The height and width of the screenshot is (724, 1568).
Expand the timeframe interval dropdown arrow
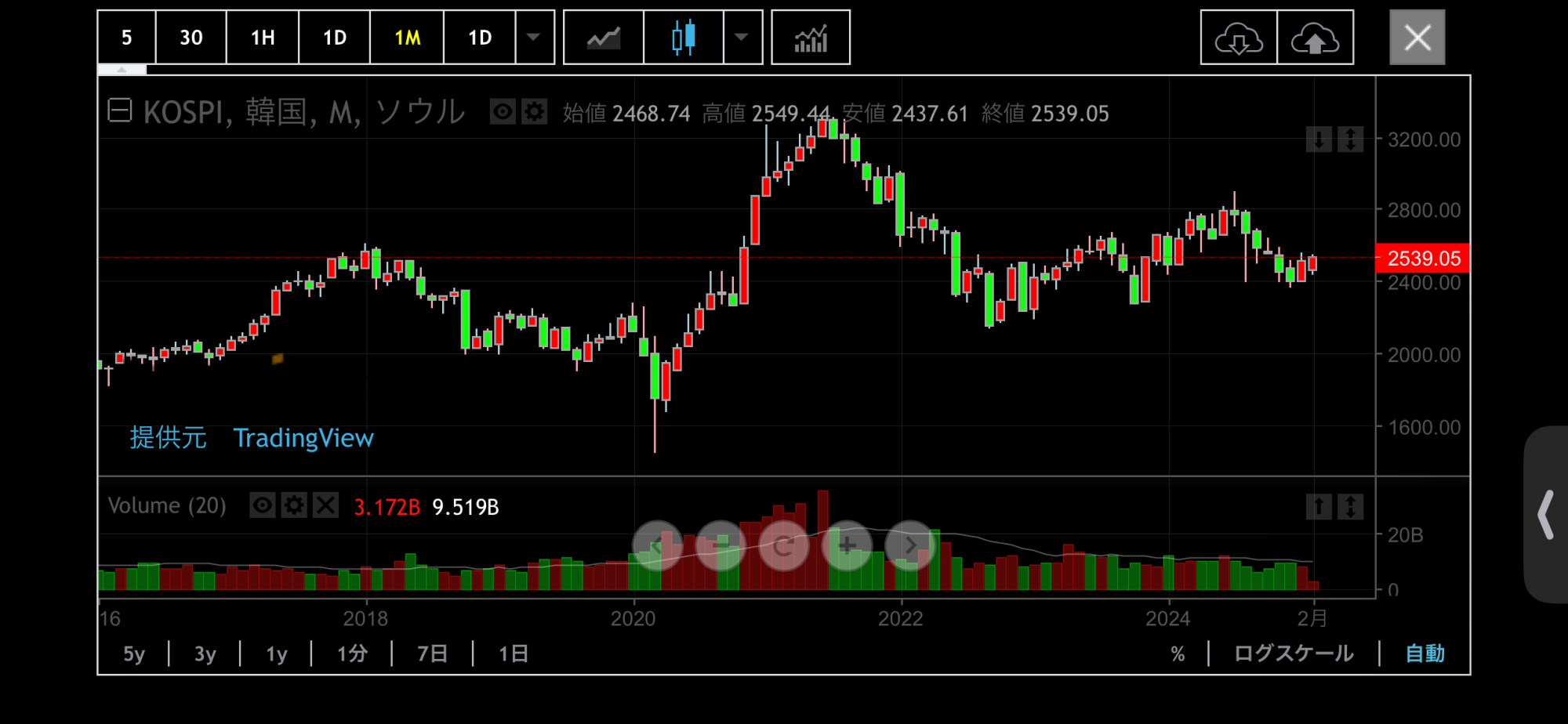(x=534, y=38)
